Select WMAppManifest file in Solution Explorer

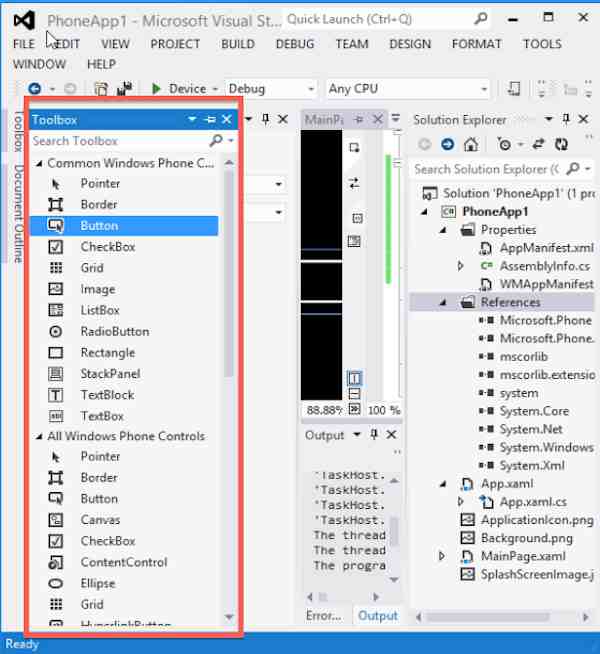[x=546, y=284]
